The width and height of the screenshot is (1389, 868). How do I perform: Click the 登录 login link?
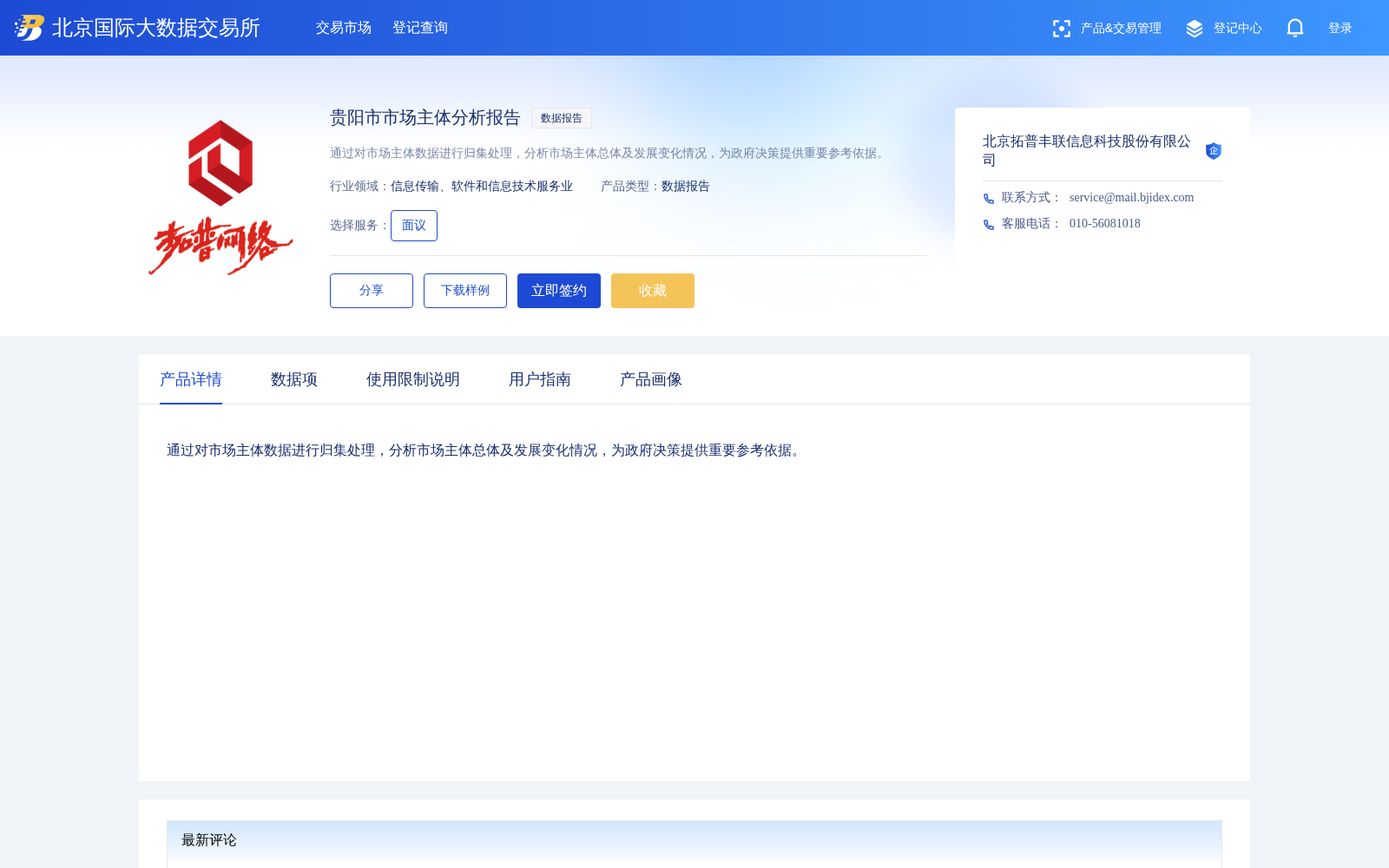1340,29
